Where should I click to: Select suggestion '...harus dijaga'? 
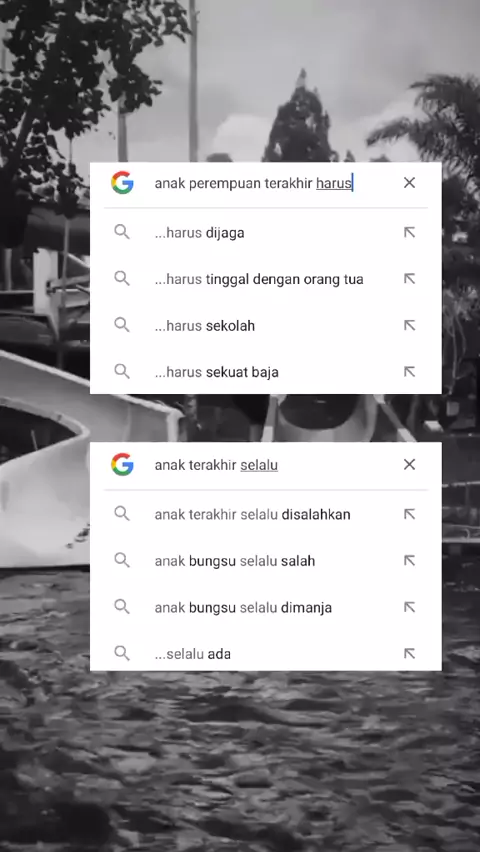pos(266,233)
